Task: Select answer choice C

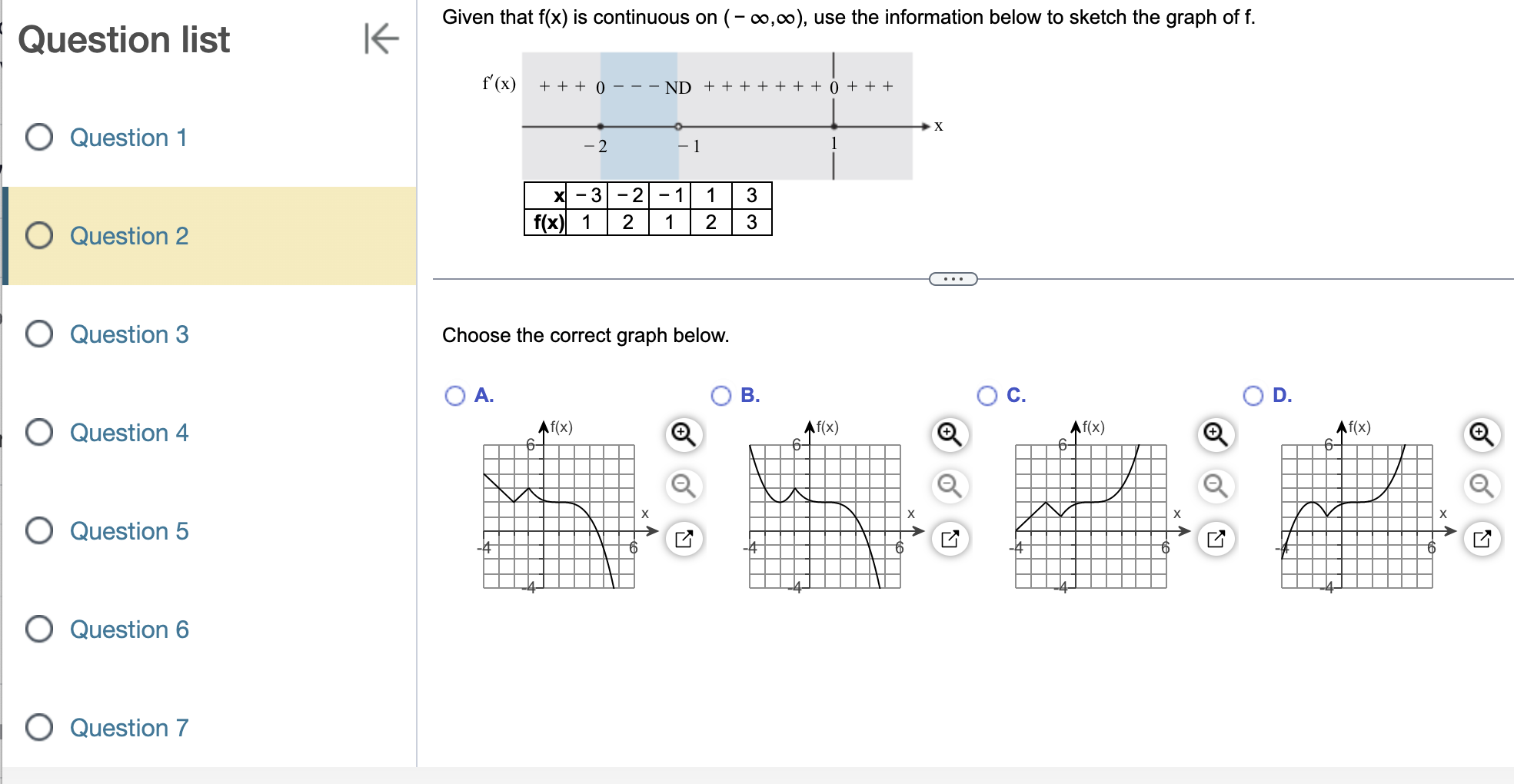Action: point(987,396)
